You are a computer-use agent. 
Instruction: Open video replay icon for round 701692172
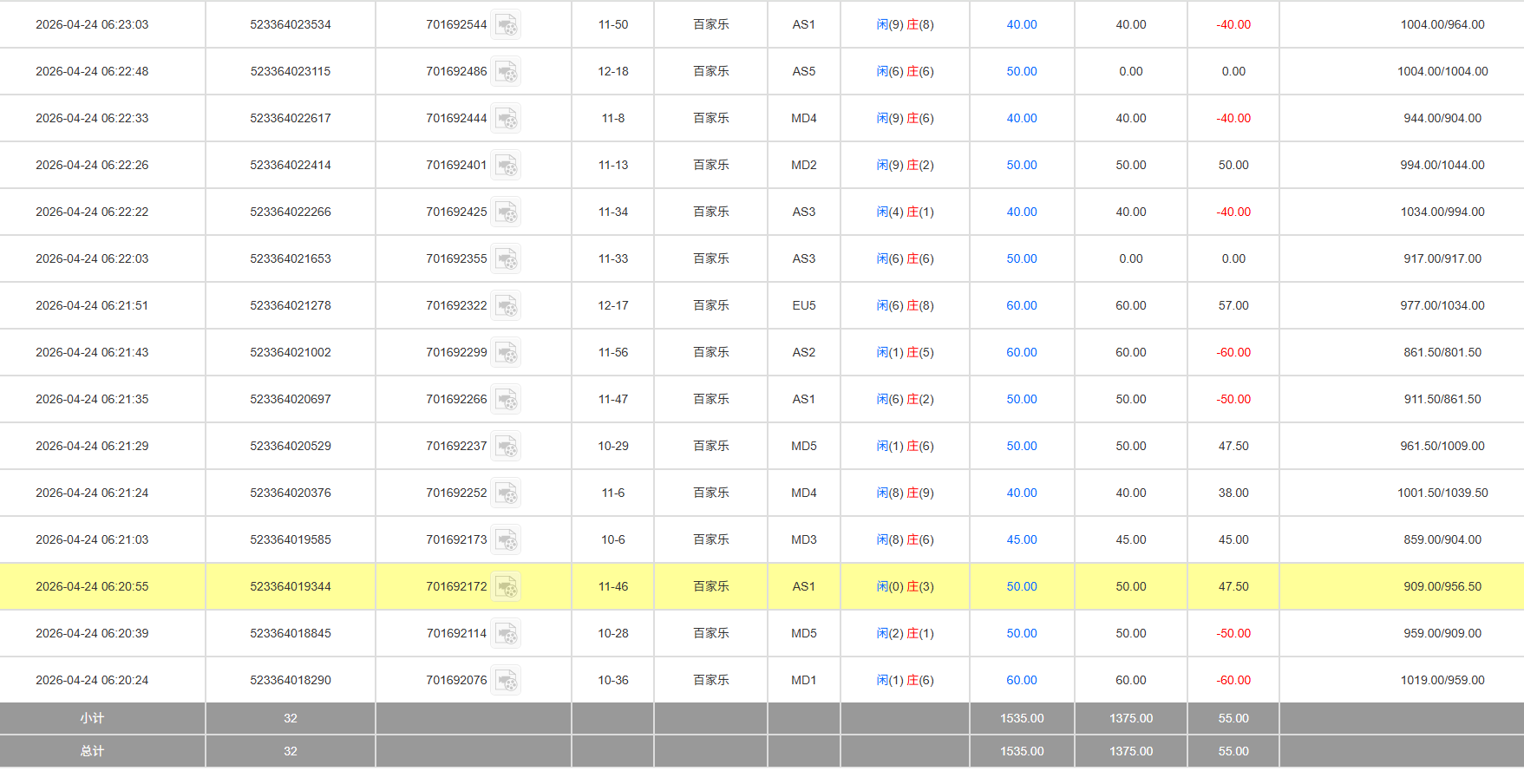click(x=507, y=587)
